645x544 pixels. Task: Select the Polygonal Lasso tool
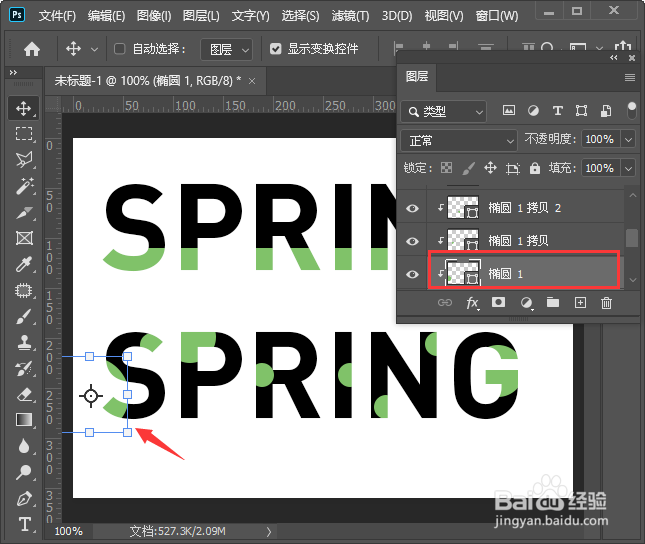click(23, 160)
